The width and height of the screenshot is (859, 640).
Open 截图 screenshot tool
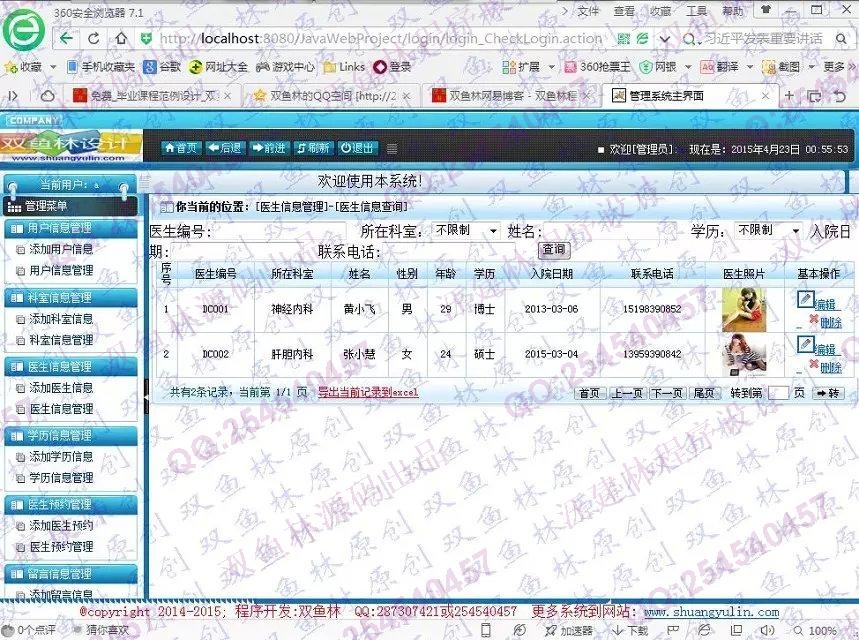782,67
